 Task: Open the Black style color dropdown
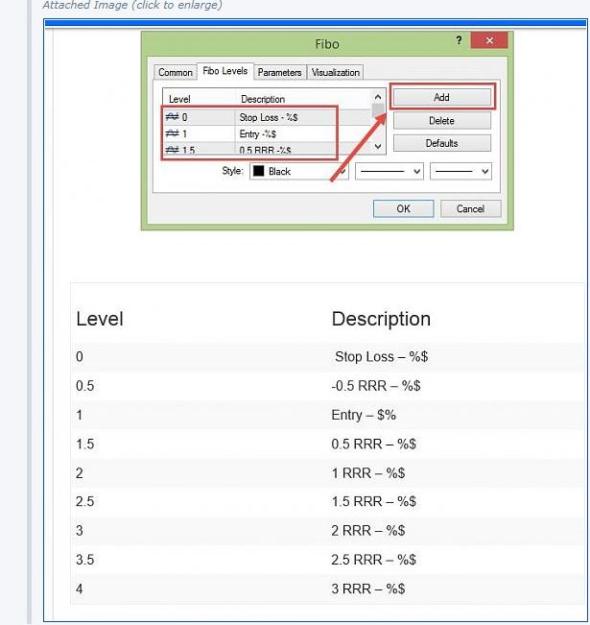pyautogui.click(x=299, y=171)
